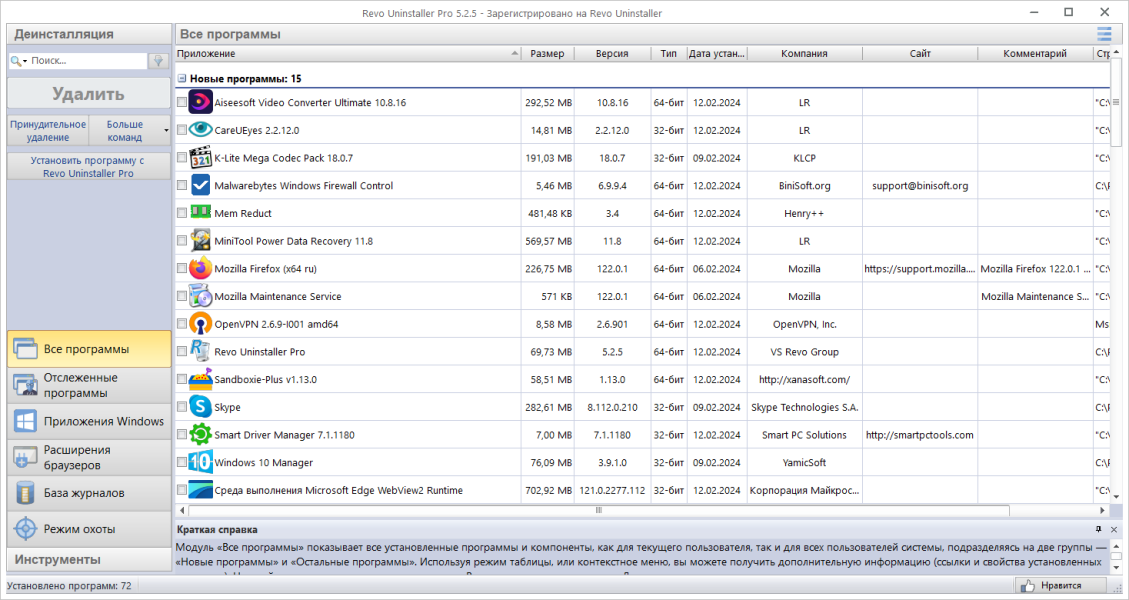The height and width of the screenshot is (600, 1129).
Task: Click the Sandboxie-Plus icon
Action: (x=200, y=379)
